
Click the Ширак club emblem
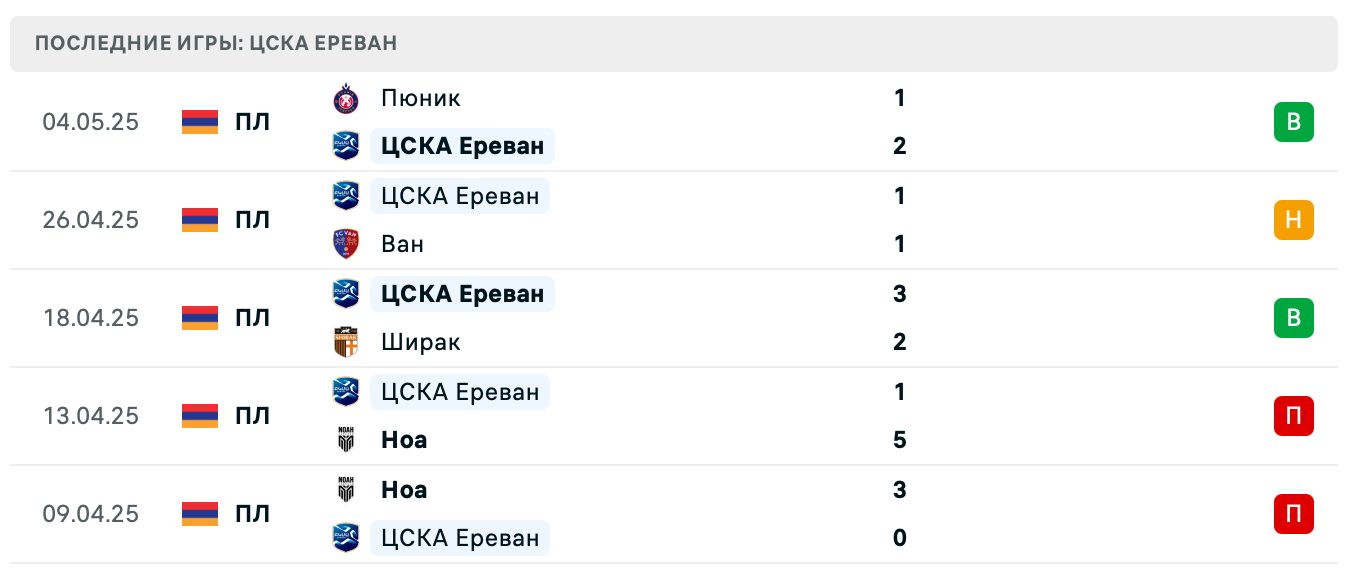345,341
